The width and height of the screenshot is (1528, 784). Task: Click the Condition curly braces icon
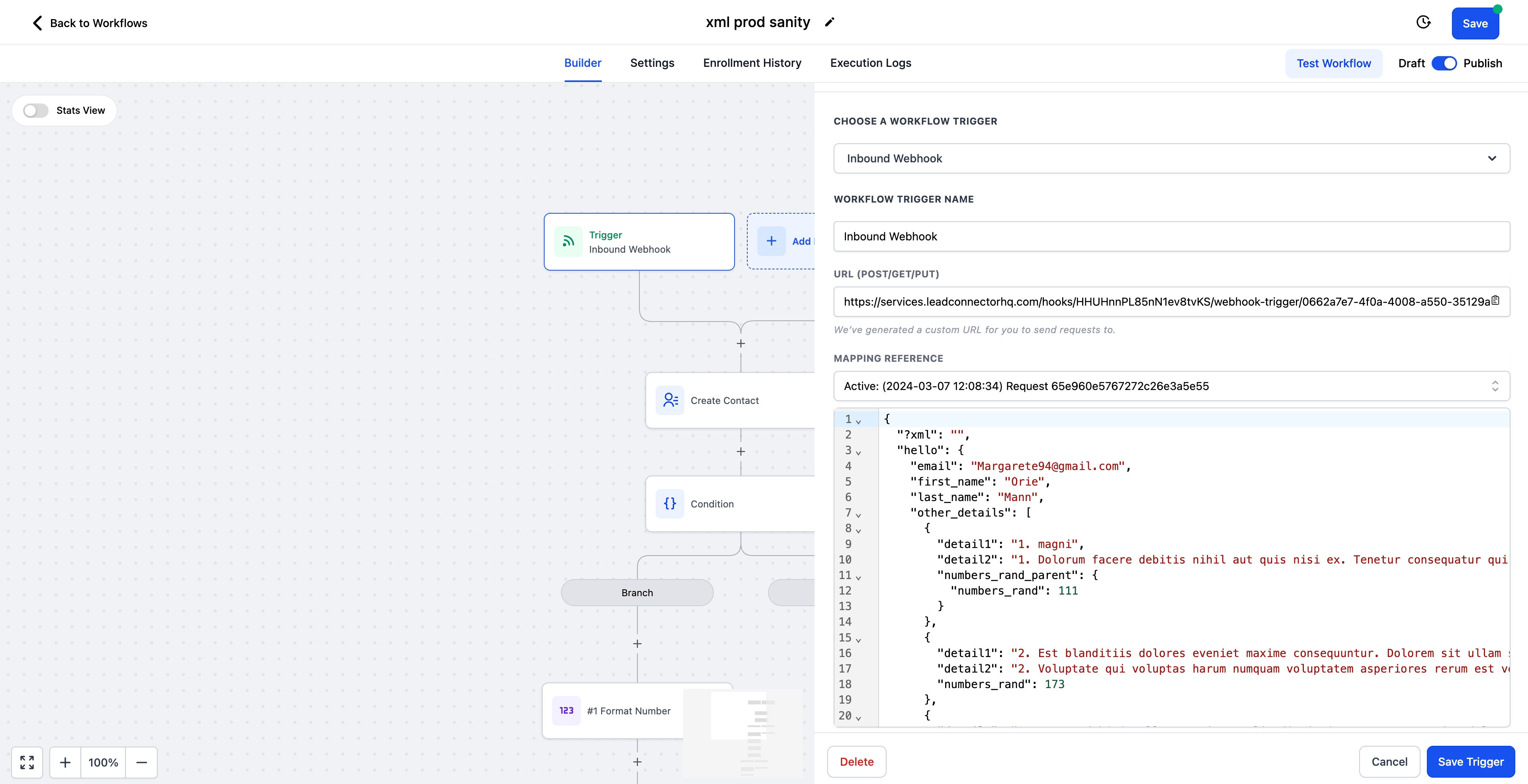coord(670,503)
